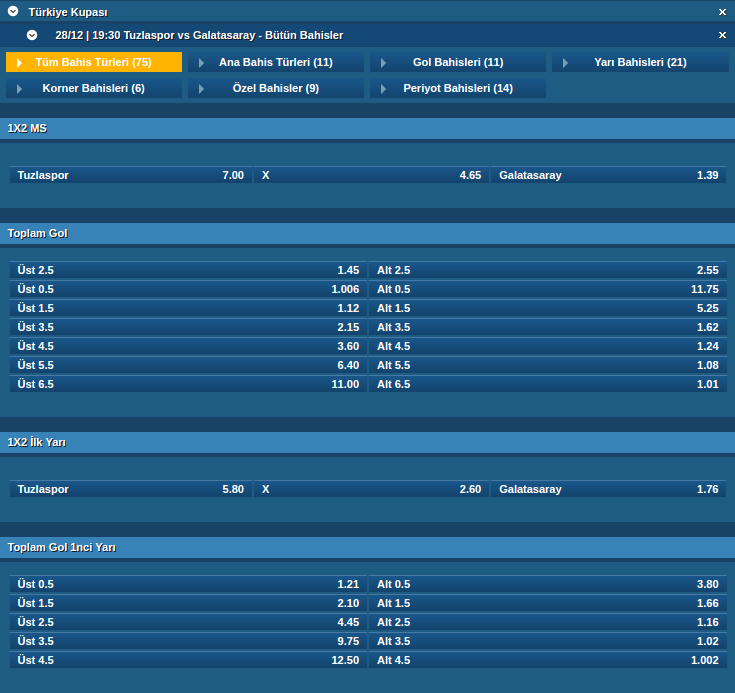Pick Alt 6.5 at 1.01
Screen dimensions: 735x693
click(x=548, y=384)
